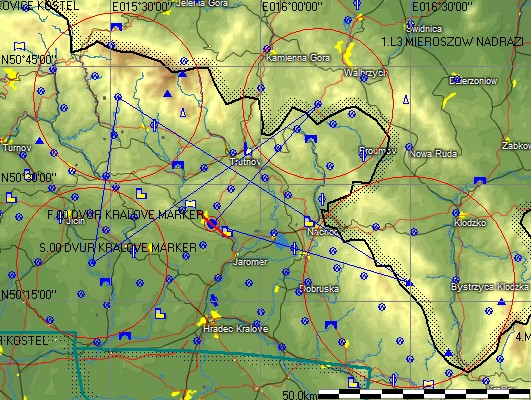Click the northwest task turnpoint where blue legs meet
This screenshot has height=400, width=531.
click(118, 97)
